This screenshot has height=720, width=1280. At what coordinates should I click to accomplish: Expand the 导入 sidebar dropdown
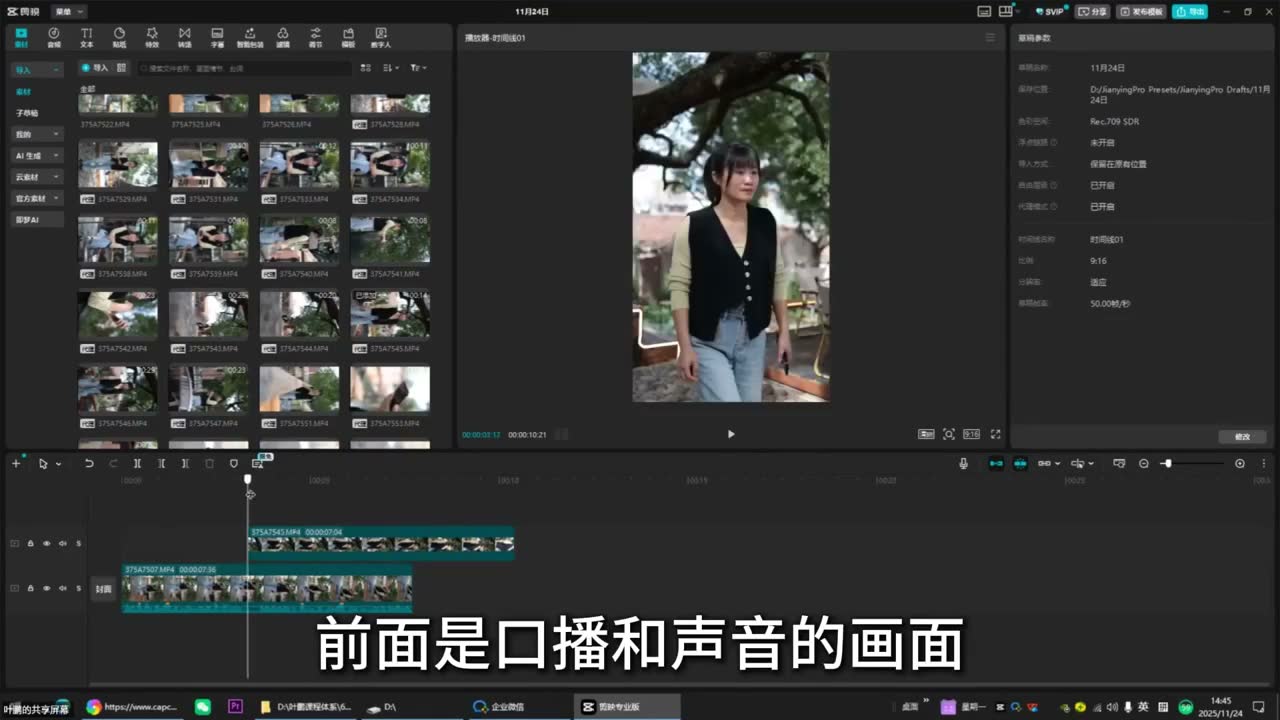coord(37,70)
